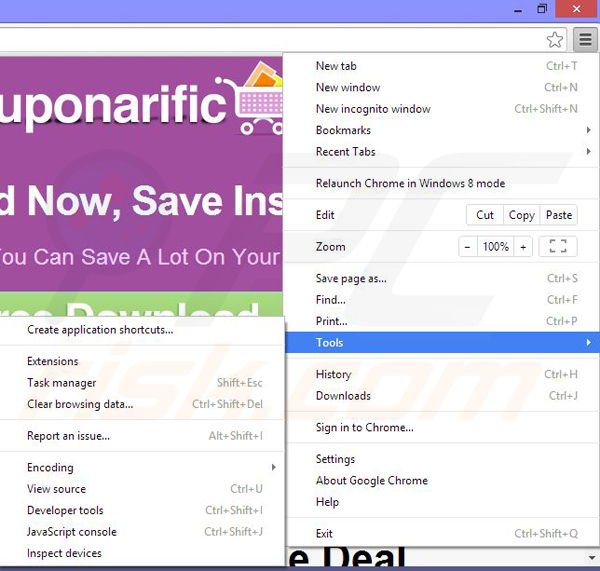Open Extensions from the Tools submenu

pyautogui.click(x=142, y=361)
